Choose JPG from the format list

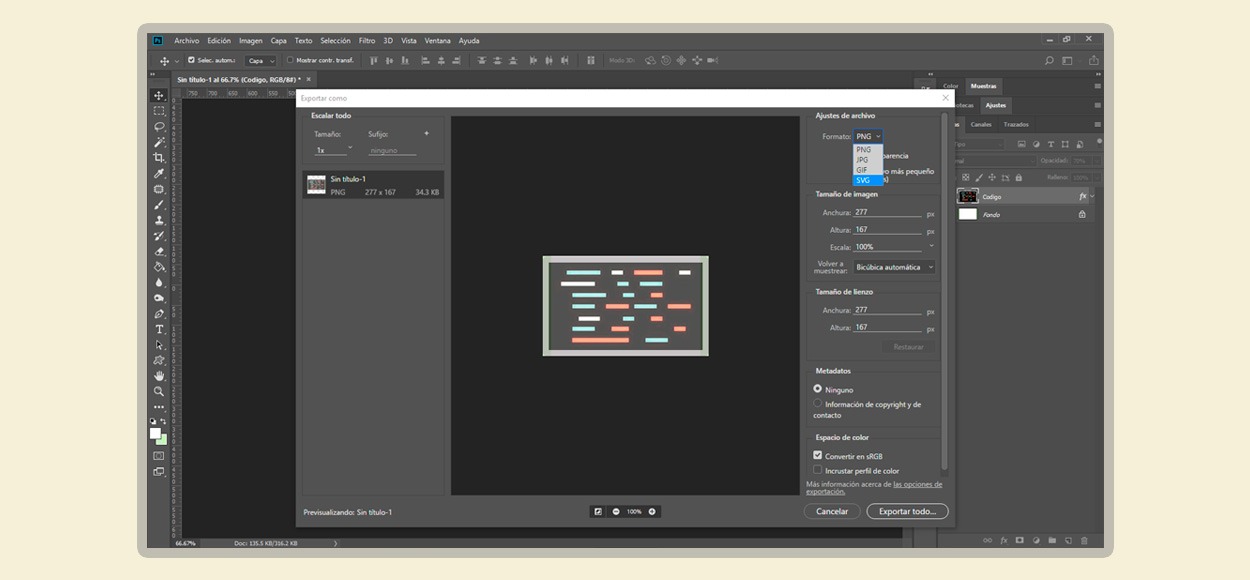tap(868, 160)
